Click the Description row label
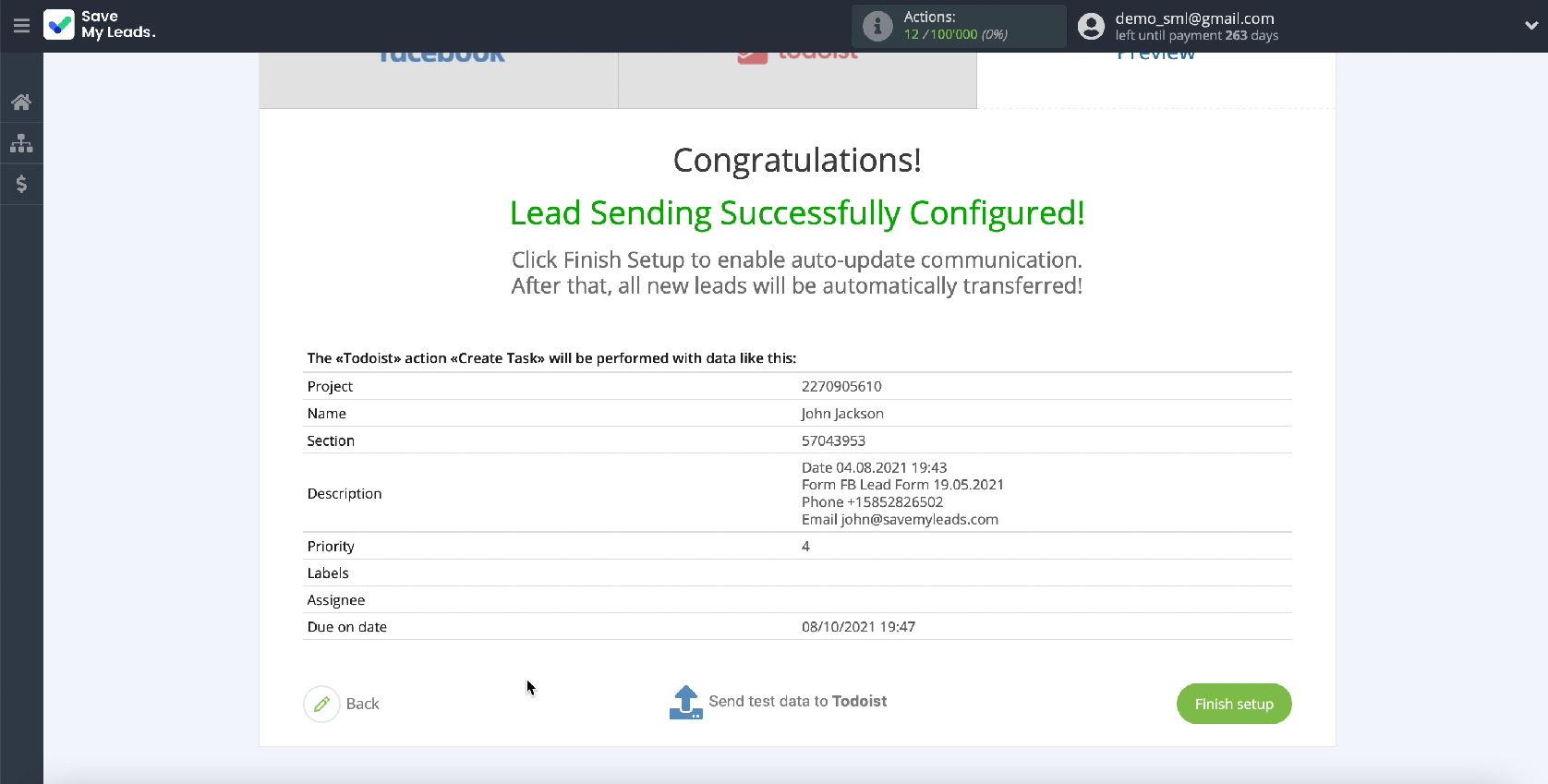Viewport: 1548px width, 784px height. tap(345, 493)
